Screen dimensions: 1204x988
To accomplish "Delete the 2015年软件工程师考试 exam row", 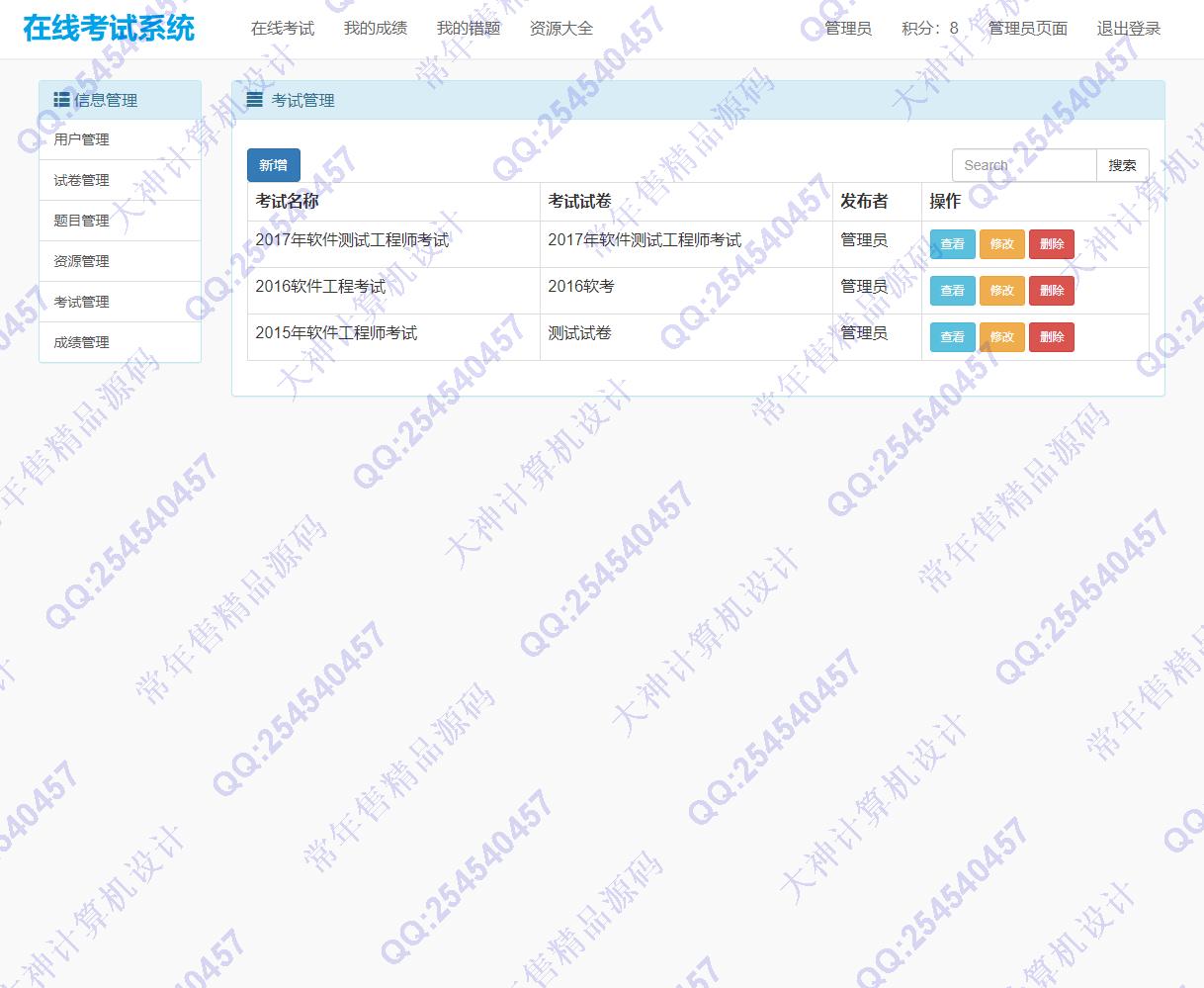I will pos(1052,337).
